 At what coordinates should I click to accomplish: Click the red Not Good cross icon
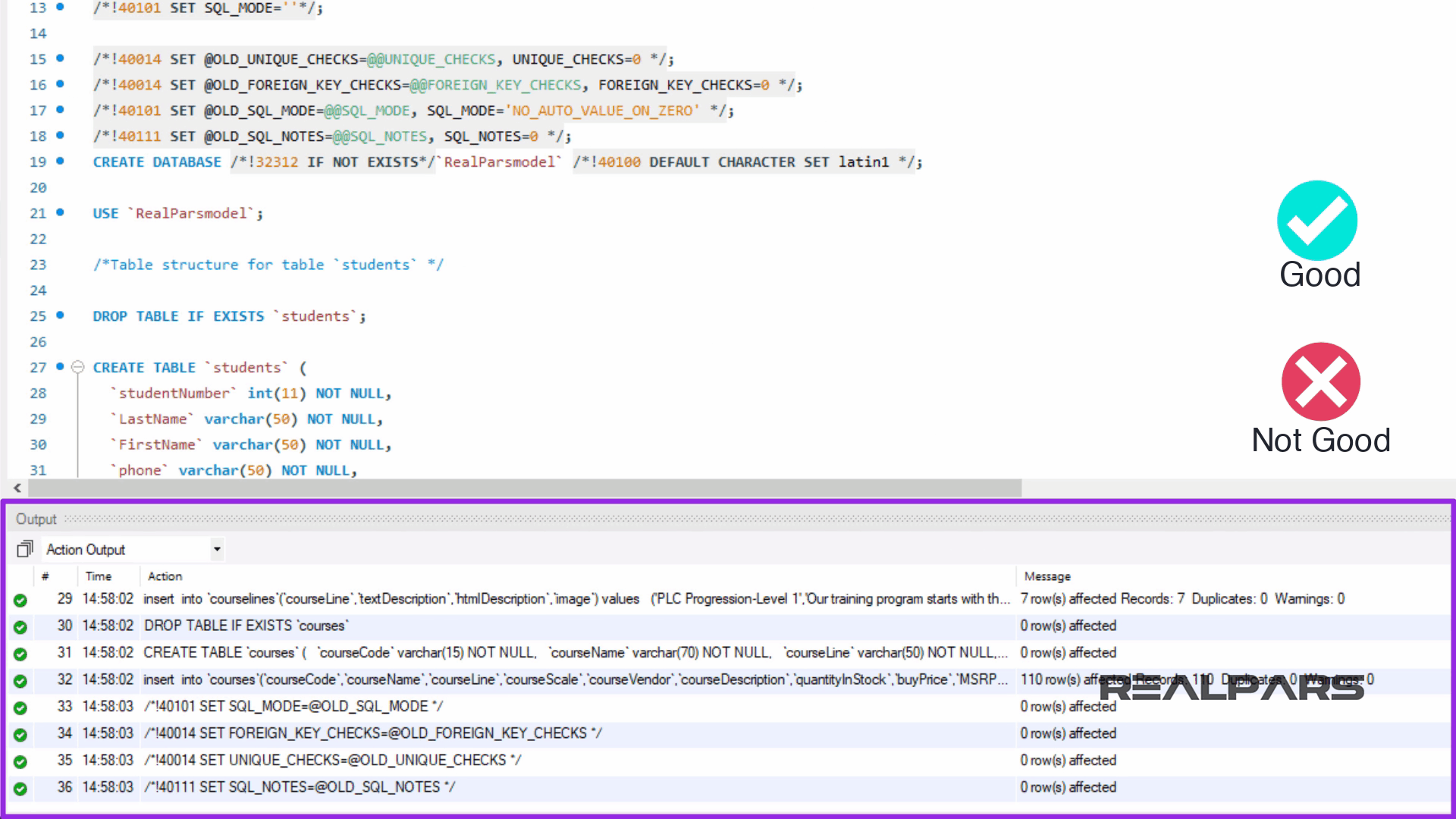pyautogui.click(x=1320, y=381)
